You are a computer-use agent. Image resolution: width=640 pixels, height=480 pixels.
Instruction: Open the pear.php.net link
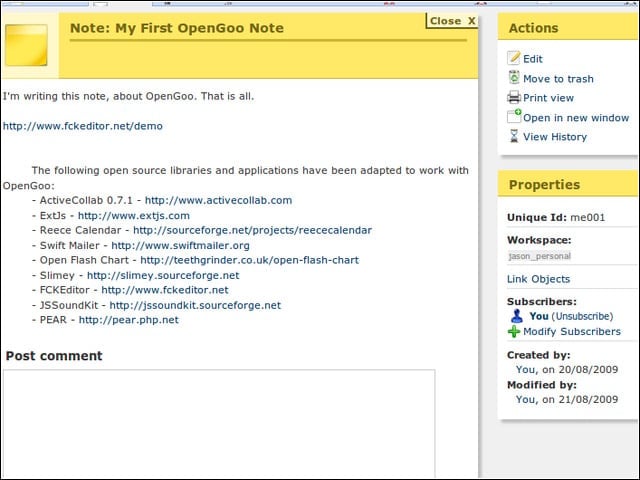(129, 320)
